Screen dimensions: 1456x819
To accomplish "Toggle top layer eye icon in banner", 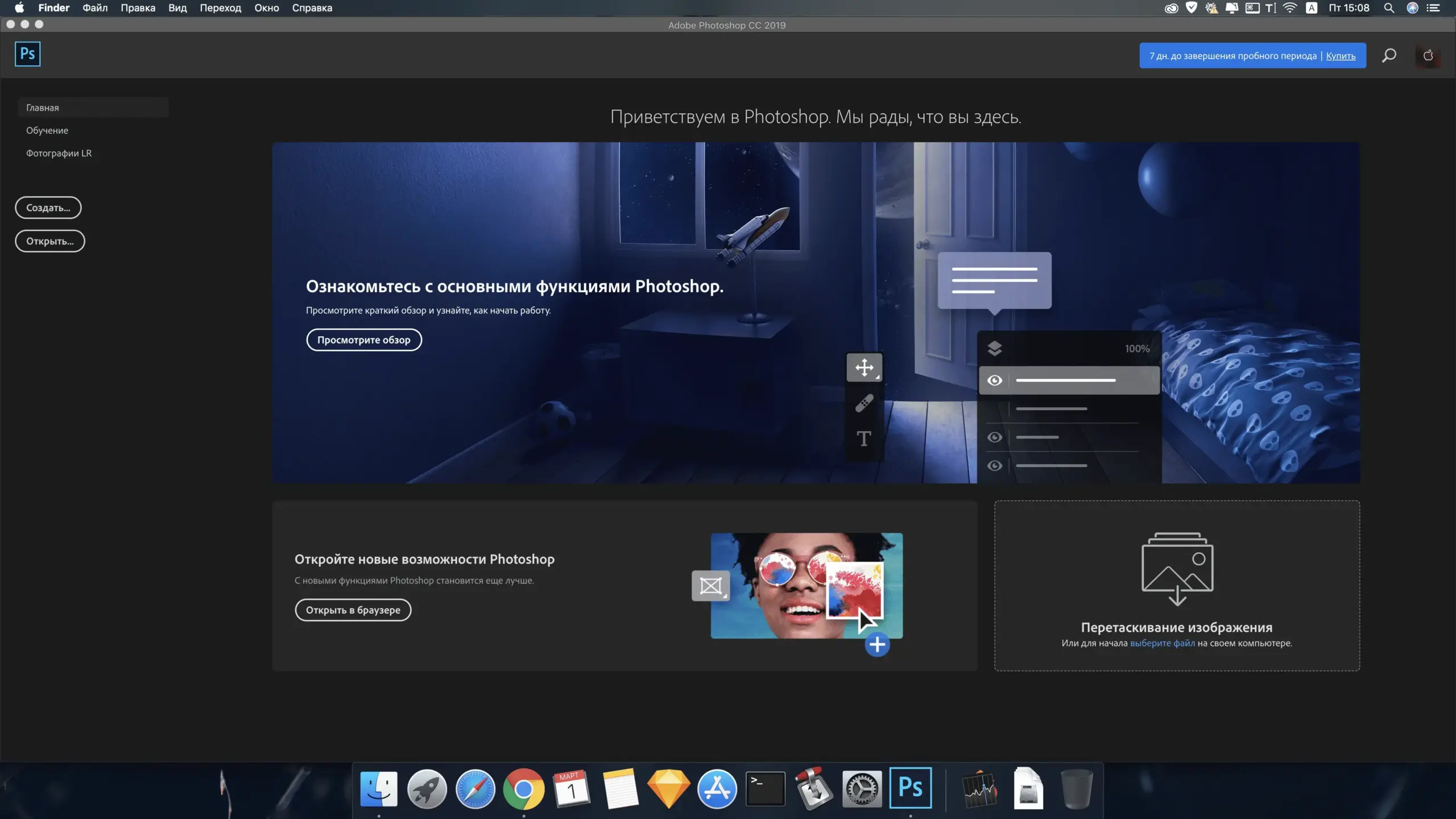I will 995,380.
